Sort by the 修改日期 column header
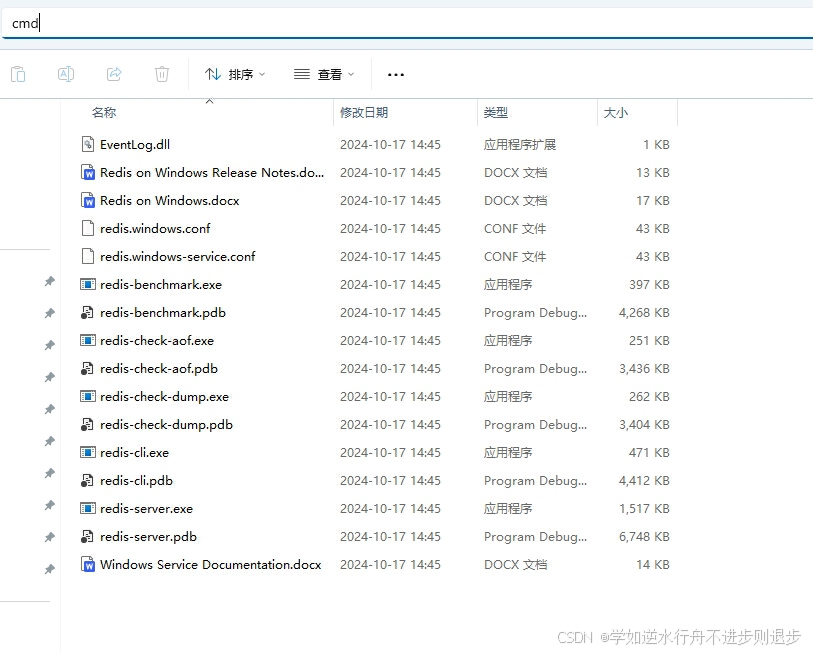Viewport: 813px width, 653px height. tap(364, 113)
